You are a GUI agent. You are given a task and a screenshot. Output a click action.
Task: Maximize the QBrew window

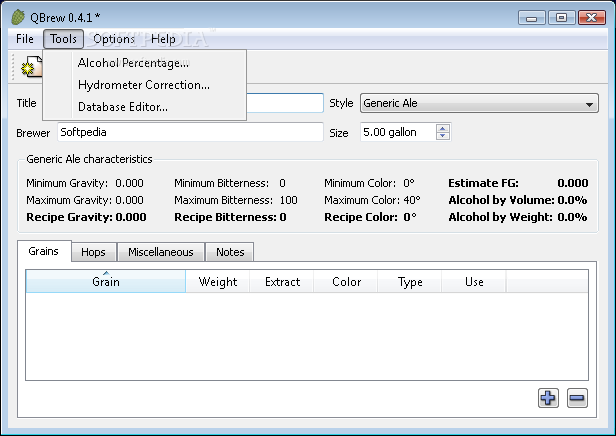[x=561, y=18]
